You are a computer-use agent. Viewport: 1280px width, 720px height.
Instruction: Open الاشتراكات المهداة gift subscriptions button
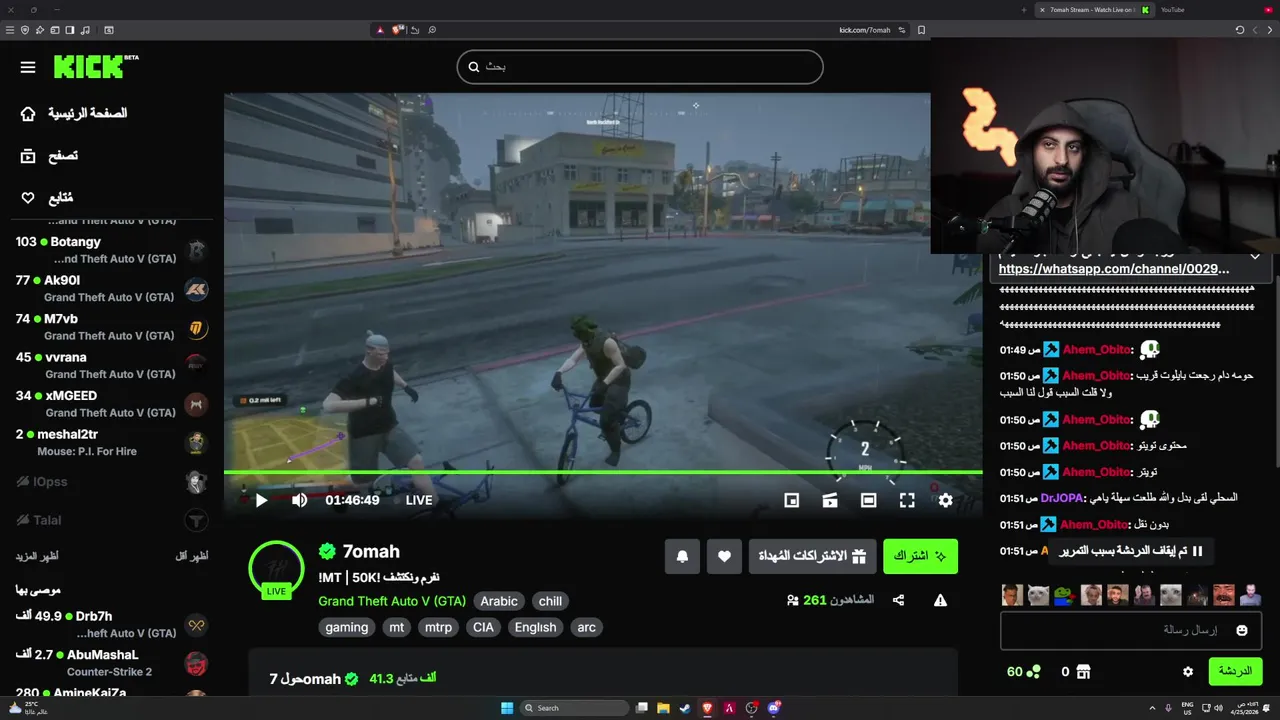(813, 556)
